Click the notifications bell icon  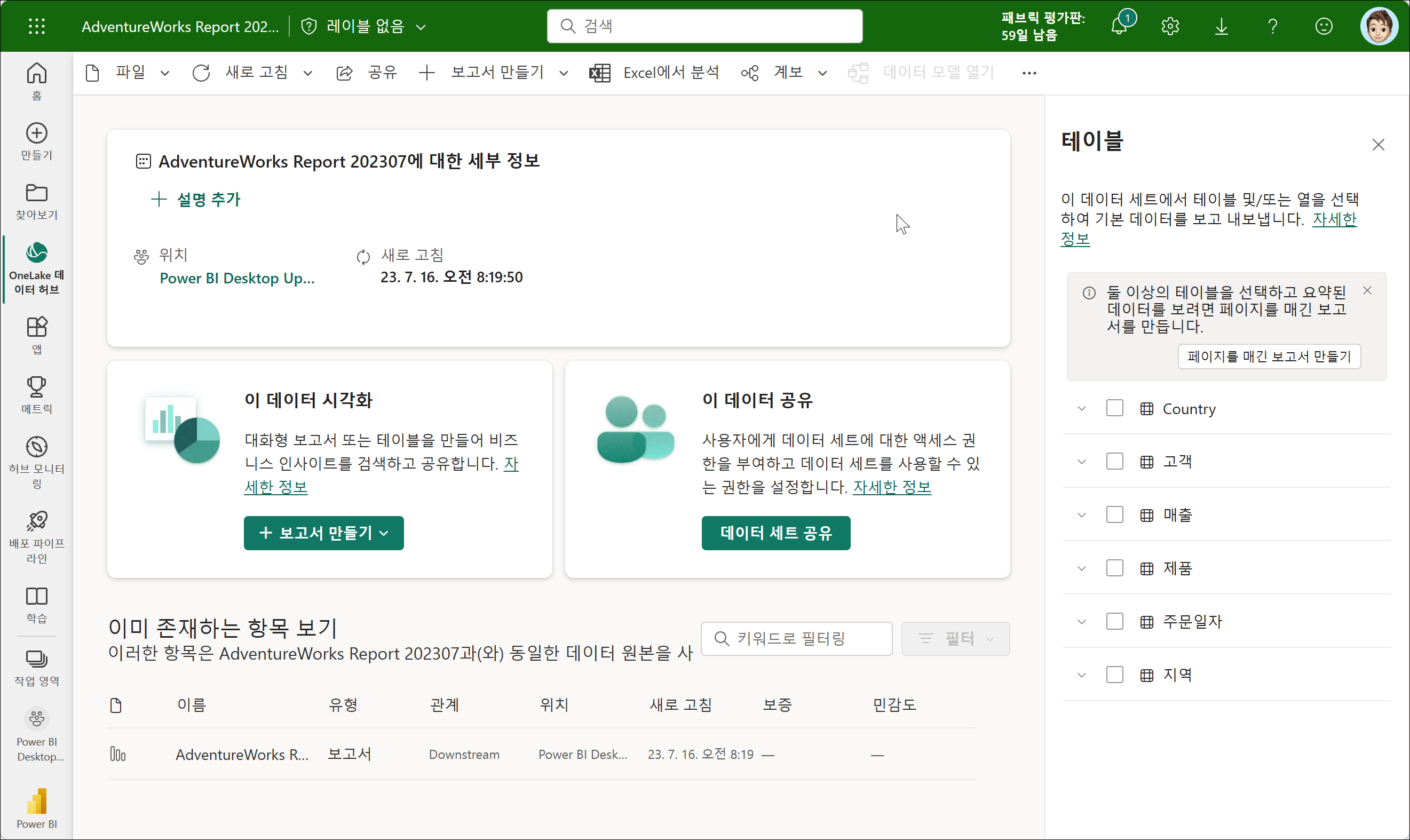coord(1119,27)
